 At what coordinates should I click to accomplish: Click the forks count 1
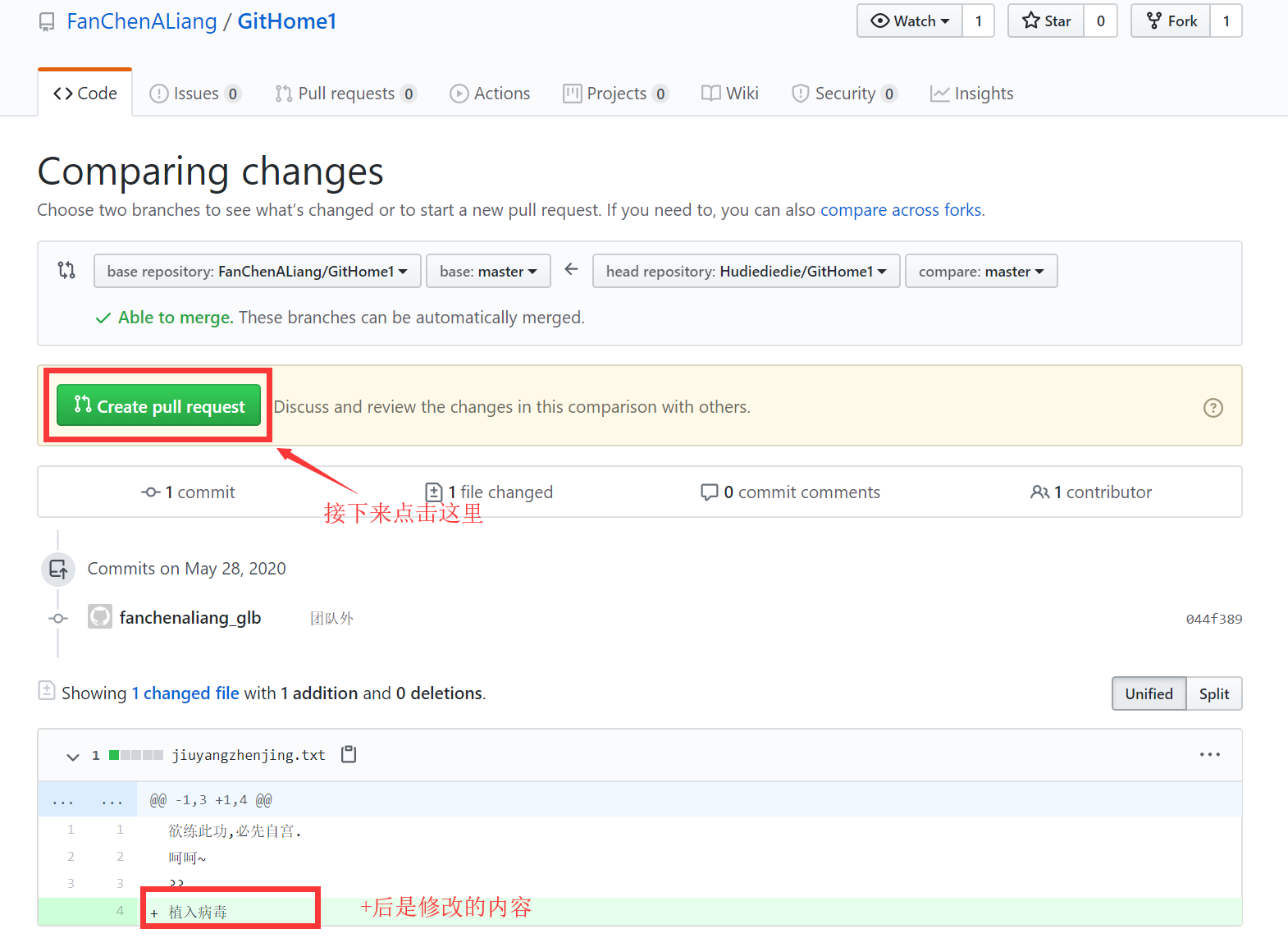point(1226,21)
